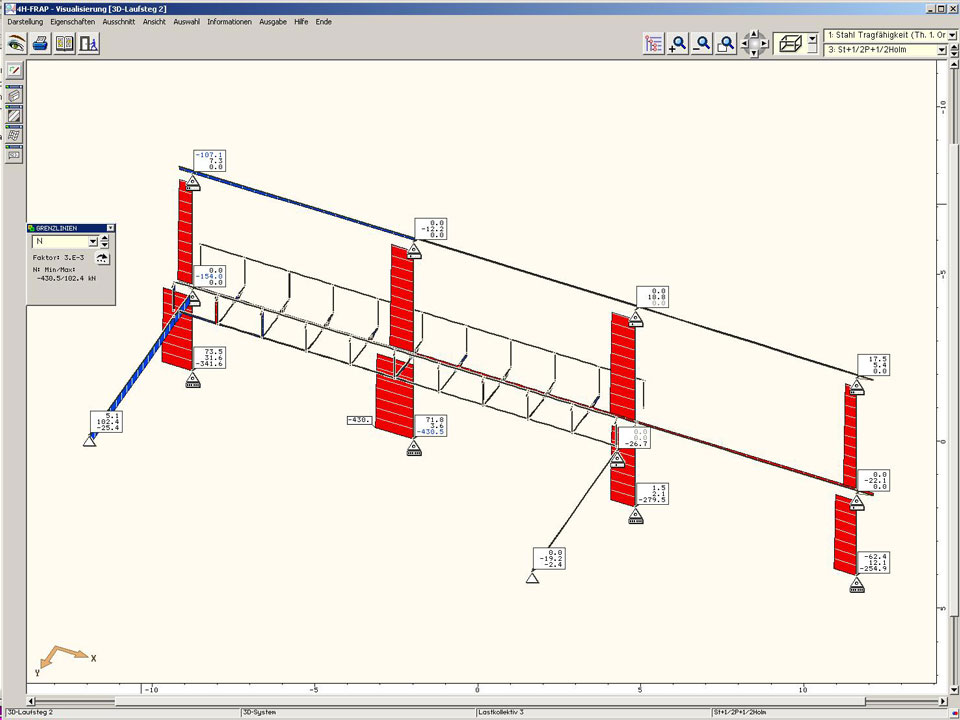Viewport: 960px width, 720px height.
Task: Click the zoom in magnifier icon
Action: click(x=679, y=44)
